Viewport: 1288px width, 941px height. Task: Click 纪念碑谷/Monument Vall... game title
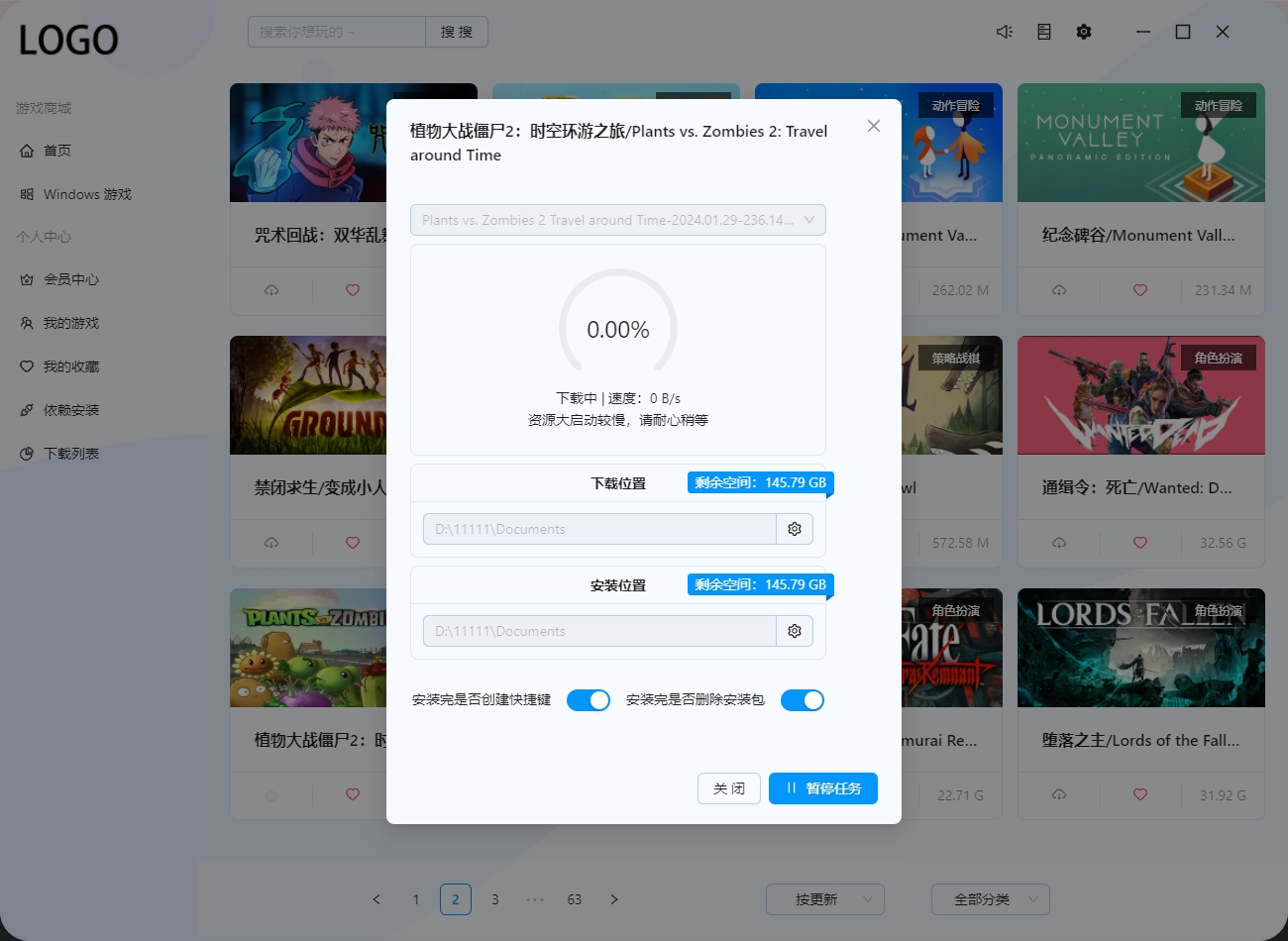(1138, 235)
